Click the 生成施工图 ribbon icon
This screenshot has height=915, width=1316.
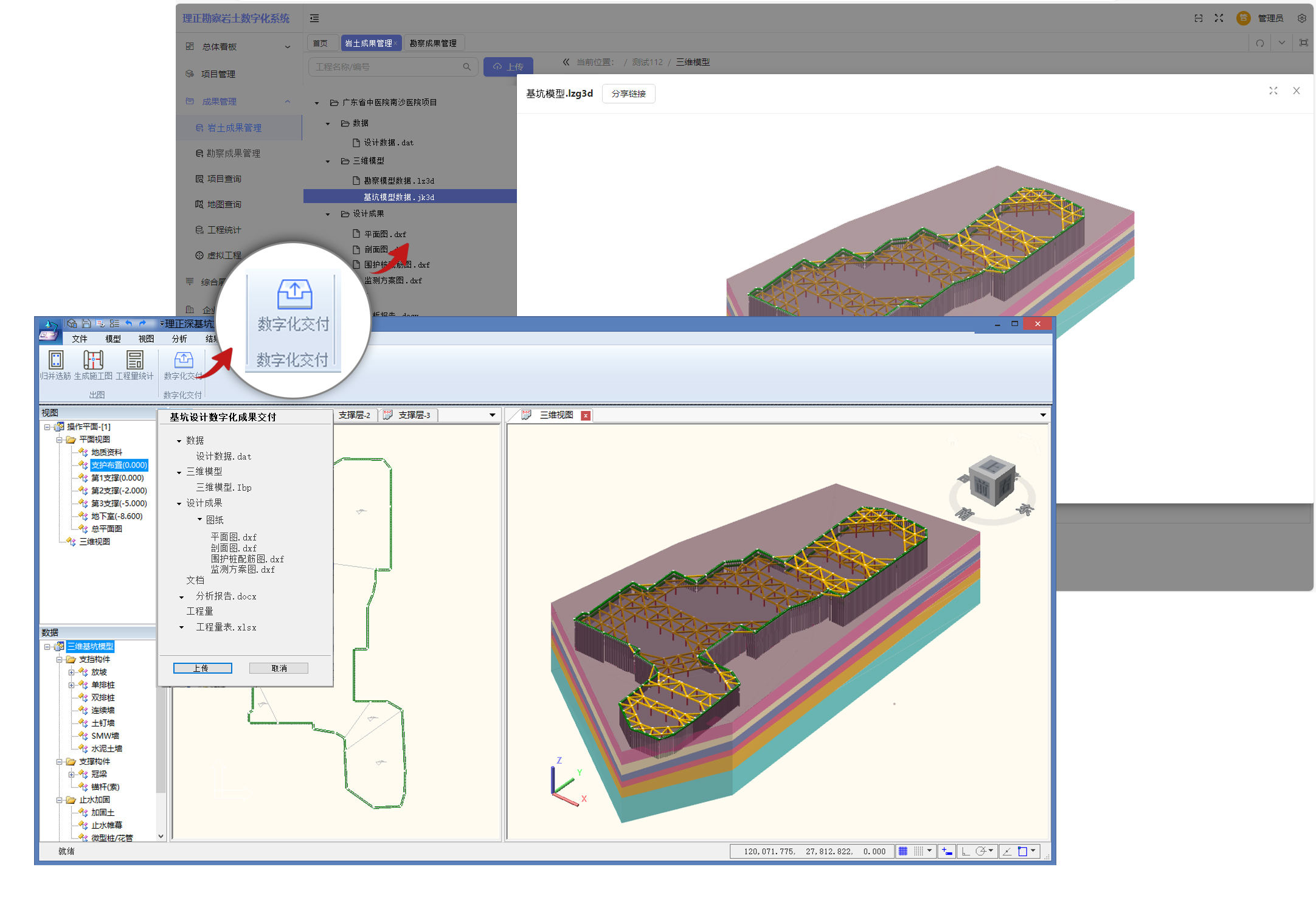coord(93,360)
